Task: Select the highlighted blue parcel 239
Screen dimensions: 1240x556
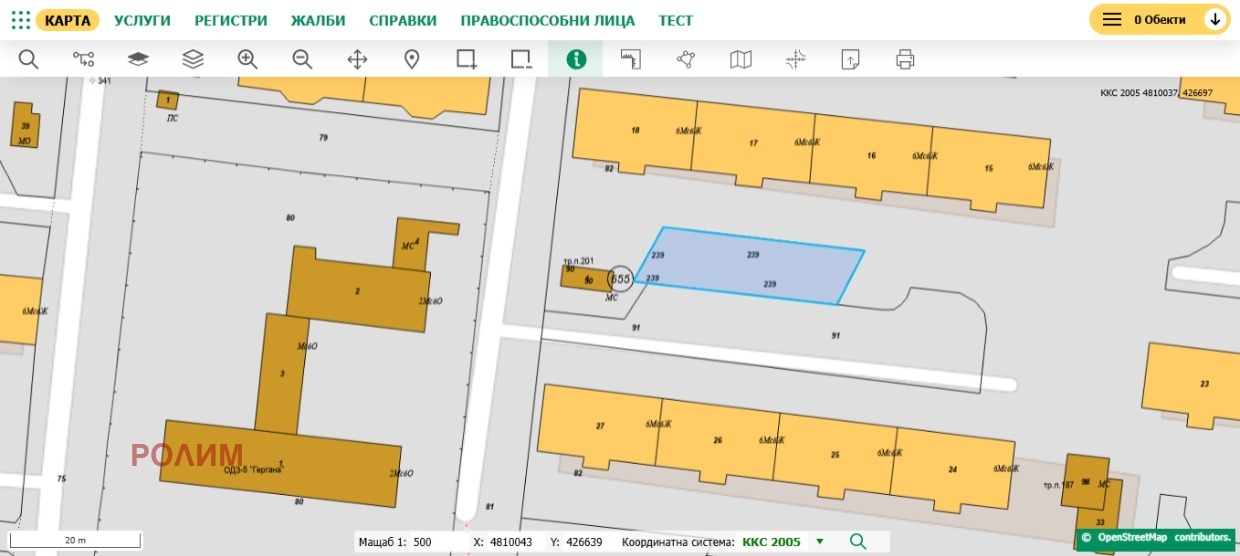Action: [x=750, y=266]
